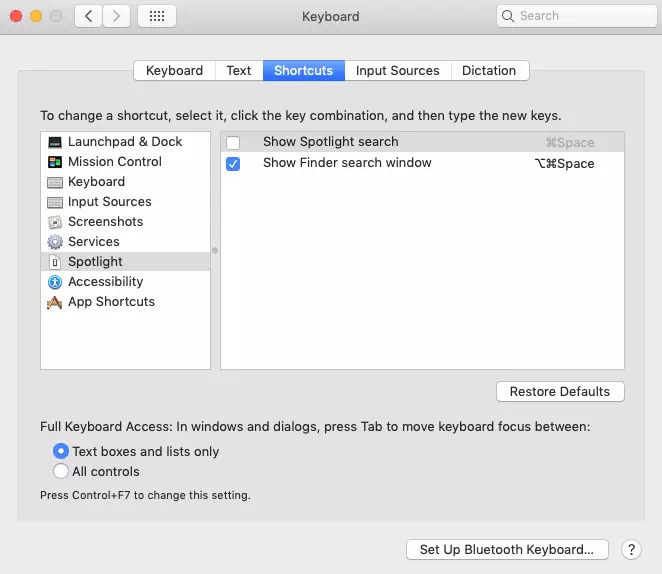
Task: Uncheck Show Finder search window
Action: click(x=233, y=164)
